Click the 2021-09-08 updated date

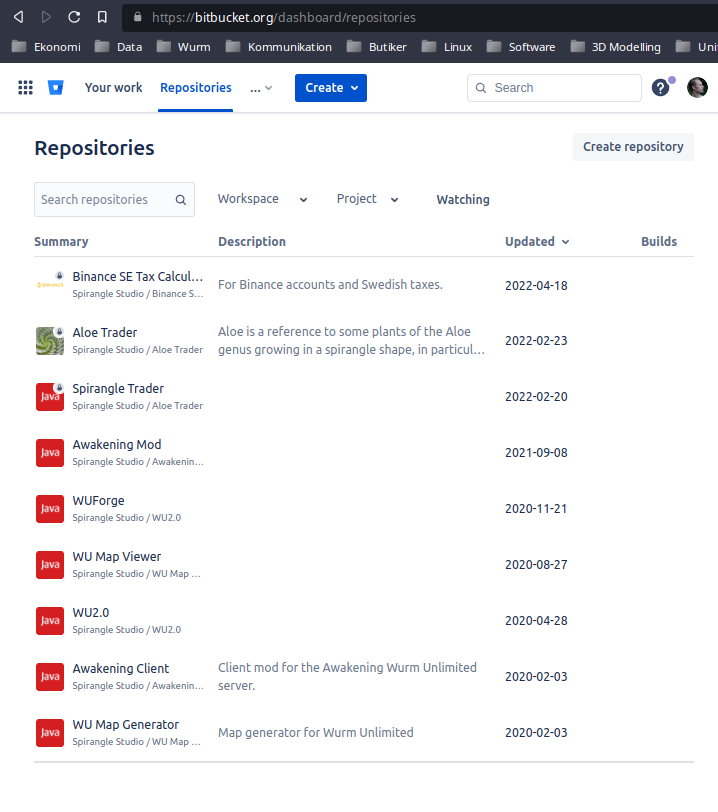[x=536, y=453]
